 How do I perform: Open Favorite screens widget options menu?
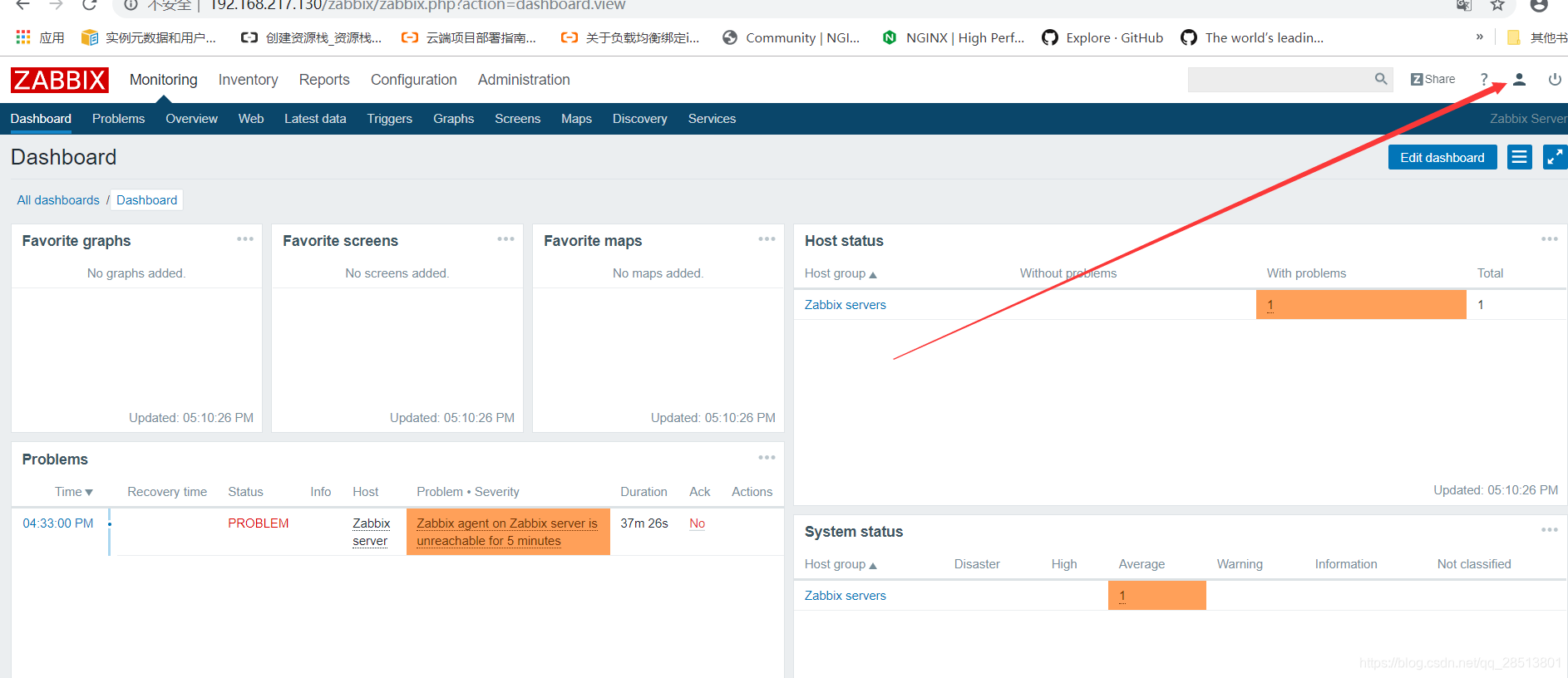506,239
